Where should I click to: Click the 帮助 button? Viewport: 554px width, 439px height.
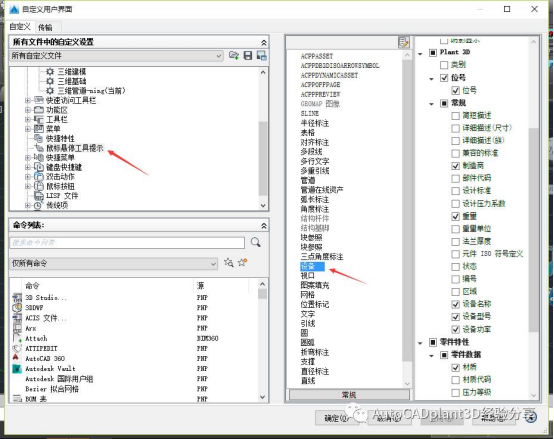(x=493, y=419)
